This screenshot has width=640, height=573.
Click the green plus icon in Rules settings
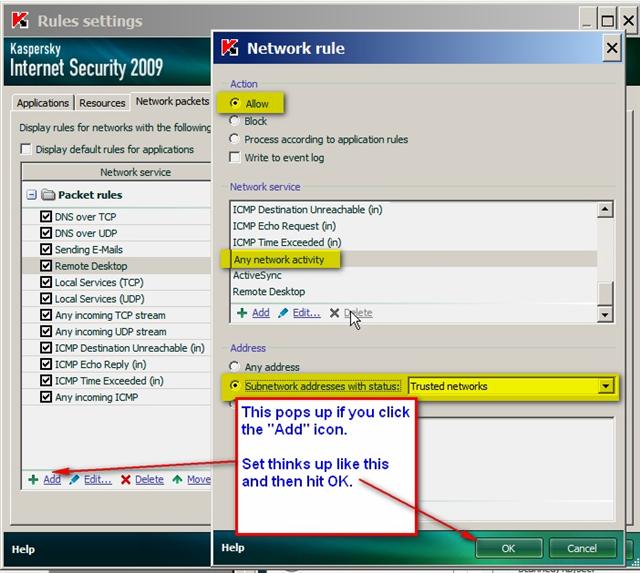[x=33, y=479]
